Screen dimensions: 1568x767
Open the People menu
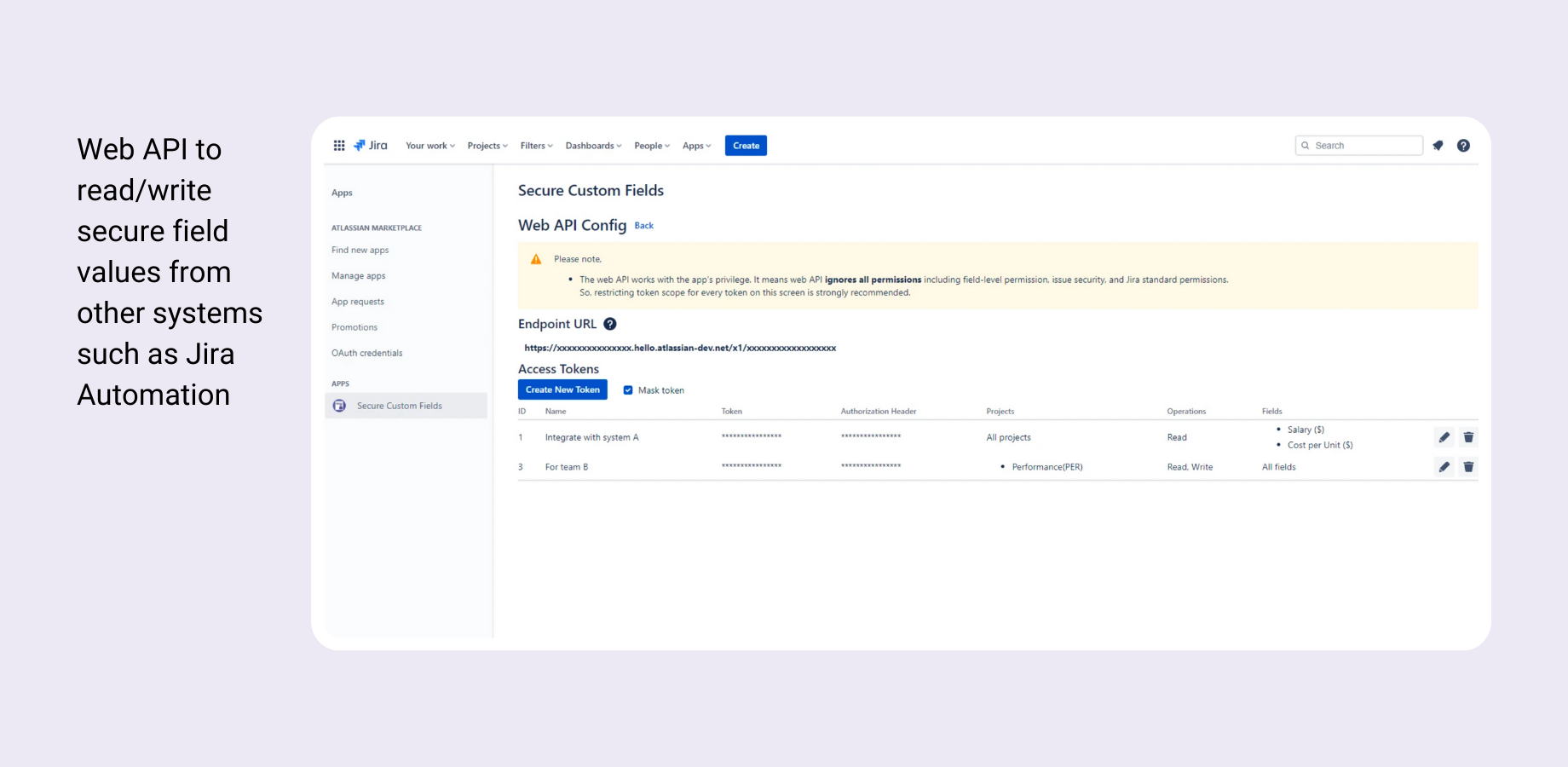[650, 145]
